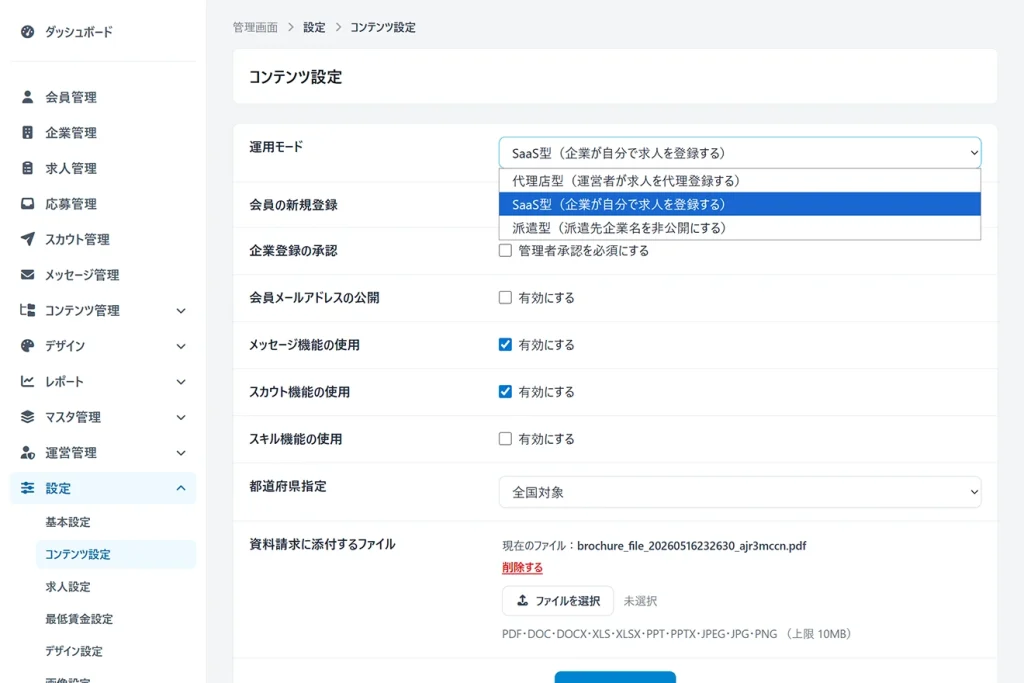Click 管理画面 breadcrumb link
This screenshot has width=1024, height=683.
pos(255,27)
